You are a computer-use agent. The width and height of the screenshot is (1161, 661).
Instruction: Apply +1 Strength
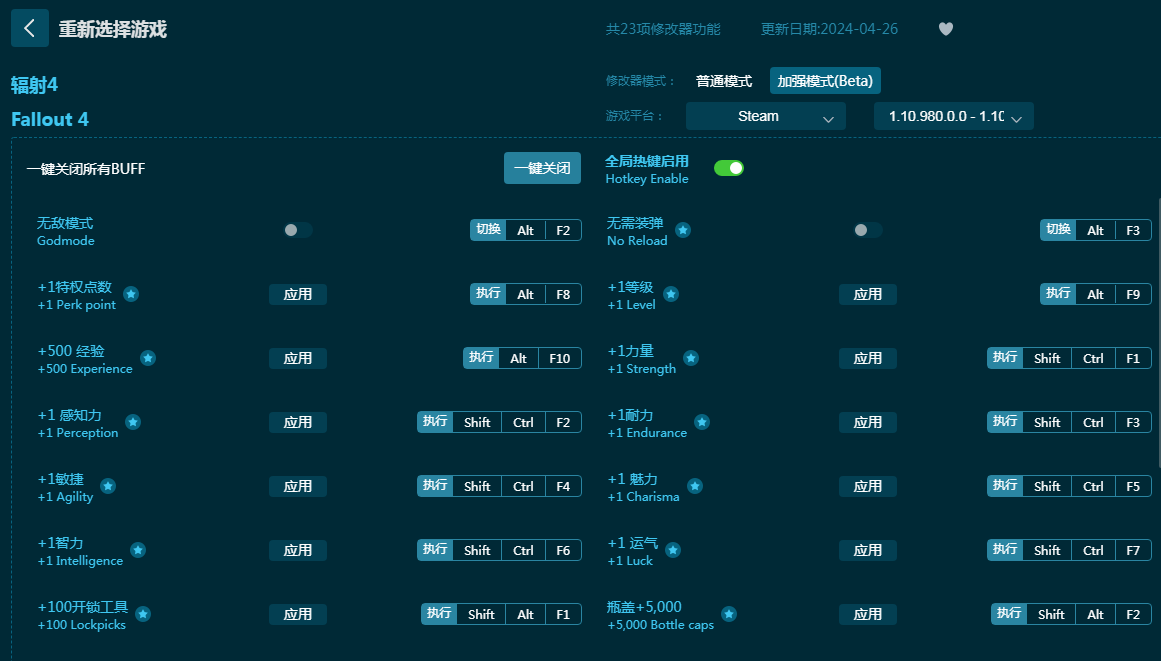[x=868, y=358]
